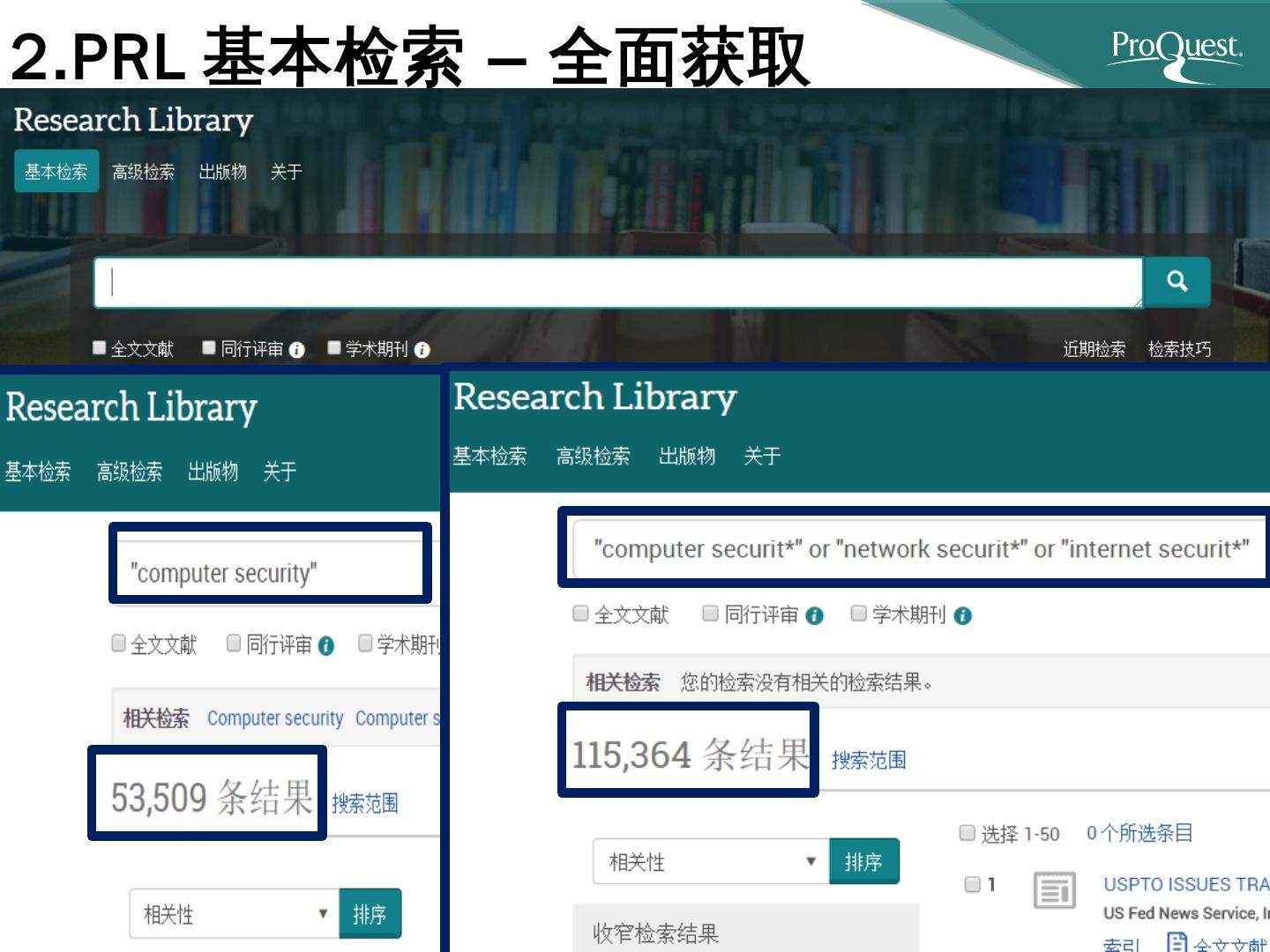
Task: Click info icon next to 同行评审 in right panel
Action: (x=814, y=616)
